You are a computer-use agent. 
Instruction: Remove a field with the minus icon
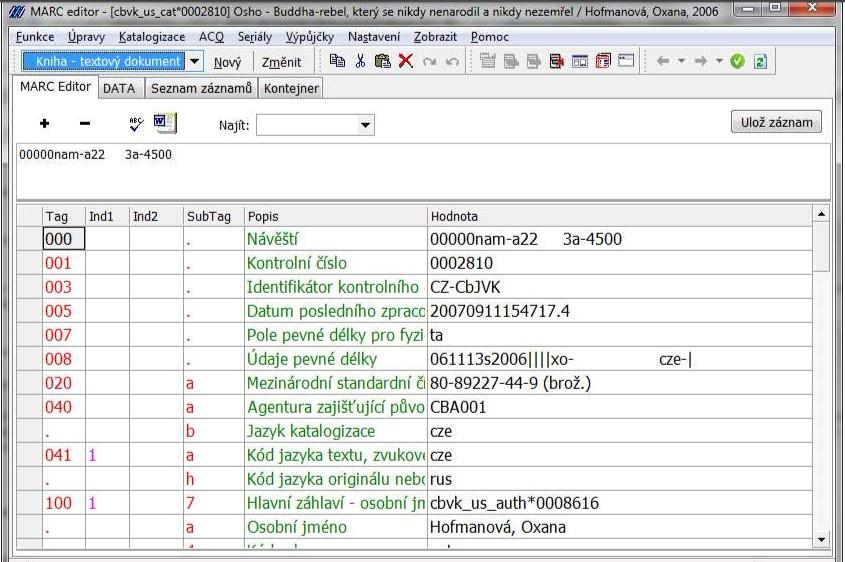pyautogui.click(x=85, y=124)
